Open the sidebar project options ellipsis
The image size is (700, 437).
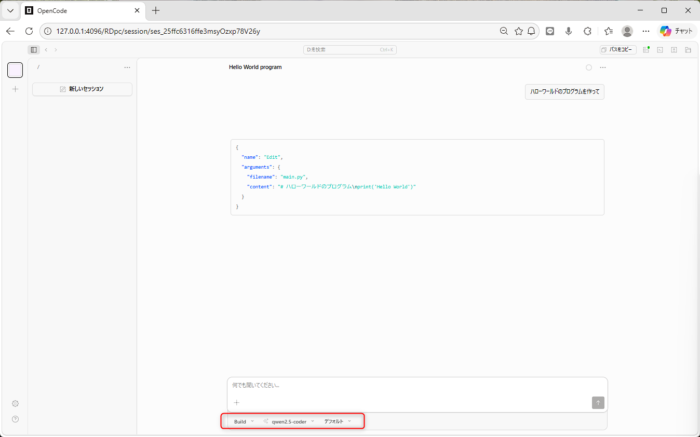(x=127, y=68)
